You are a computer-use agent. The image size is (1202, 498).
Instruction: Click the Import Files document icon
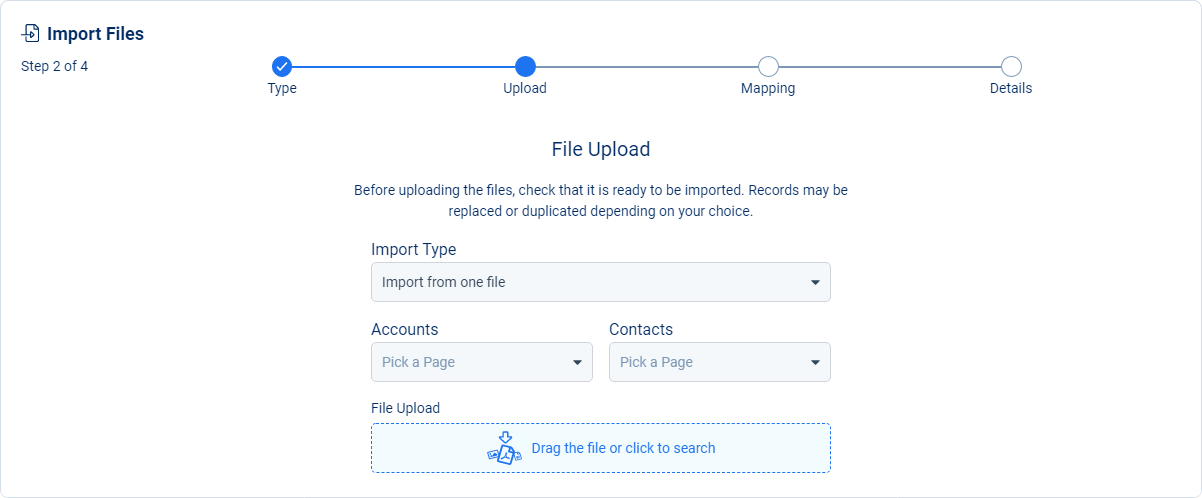click(31, 34)
